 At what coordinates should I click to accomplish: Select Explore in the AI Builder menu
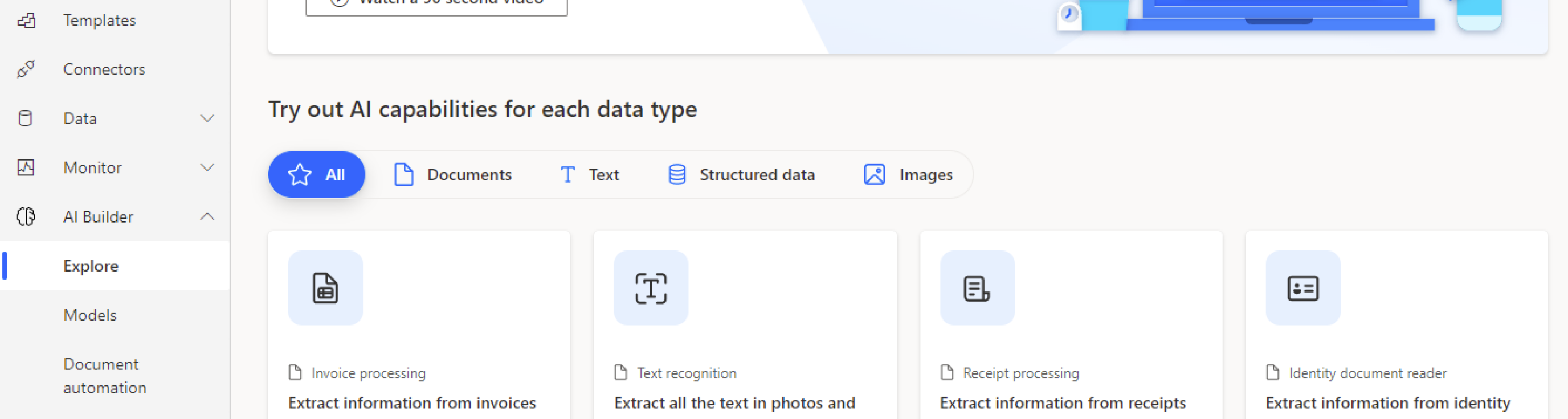(91, 266)
